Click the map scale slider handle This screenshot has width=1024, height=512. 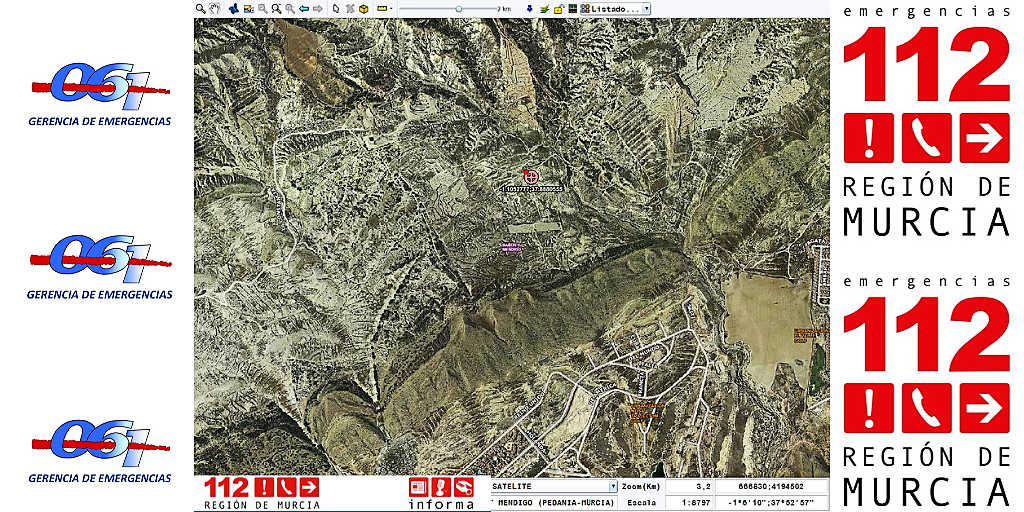click(458, 8)
